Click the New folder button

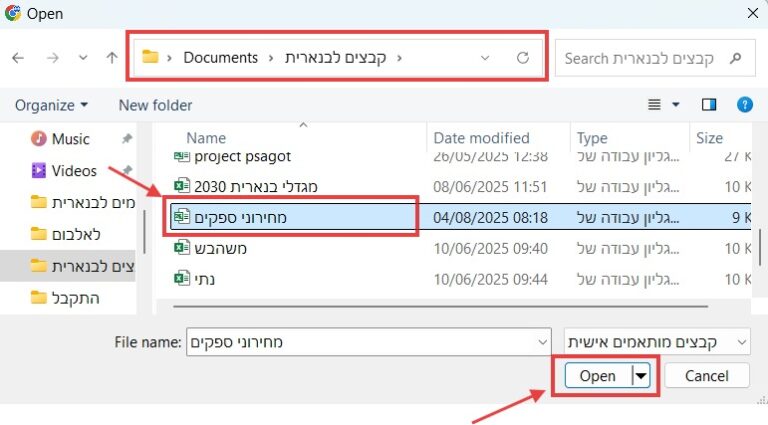point(155,105)
